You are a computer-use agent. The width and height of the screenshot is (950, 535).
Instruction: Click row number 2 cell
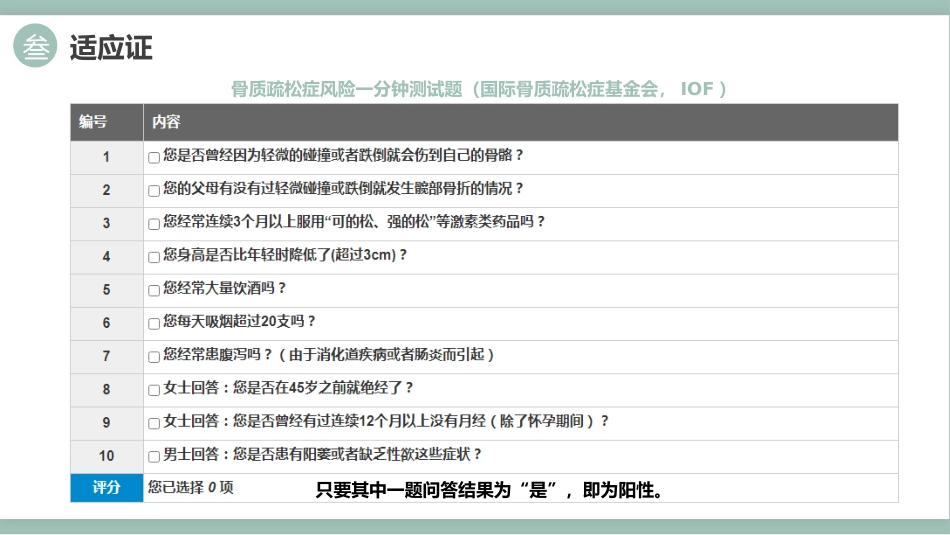tap(107, 191)
